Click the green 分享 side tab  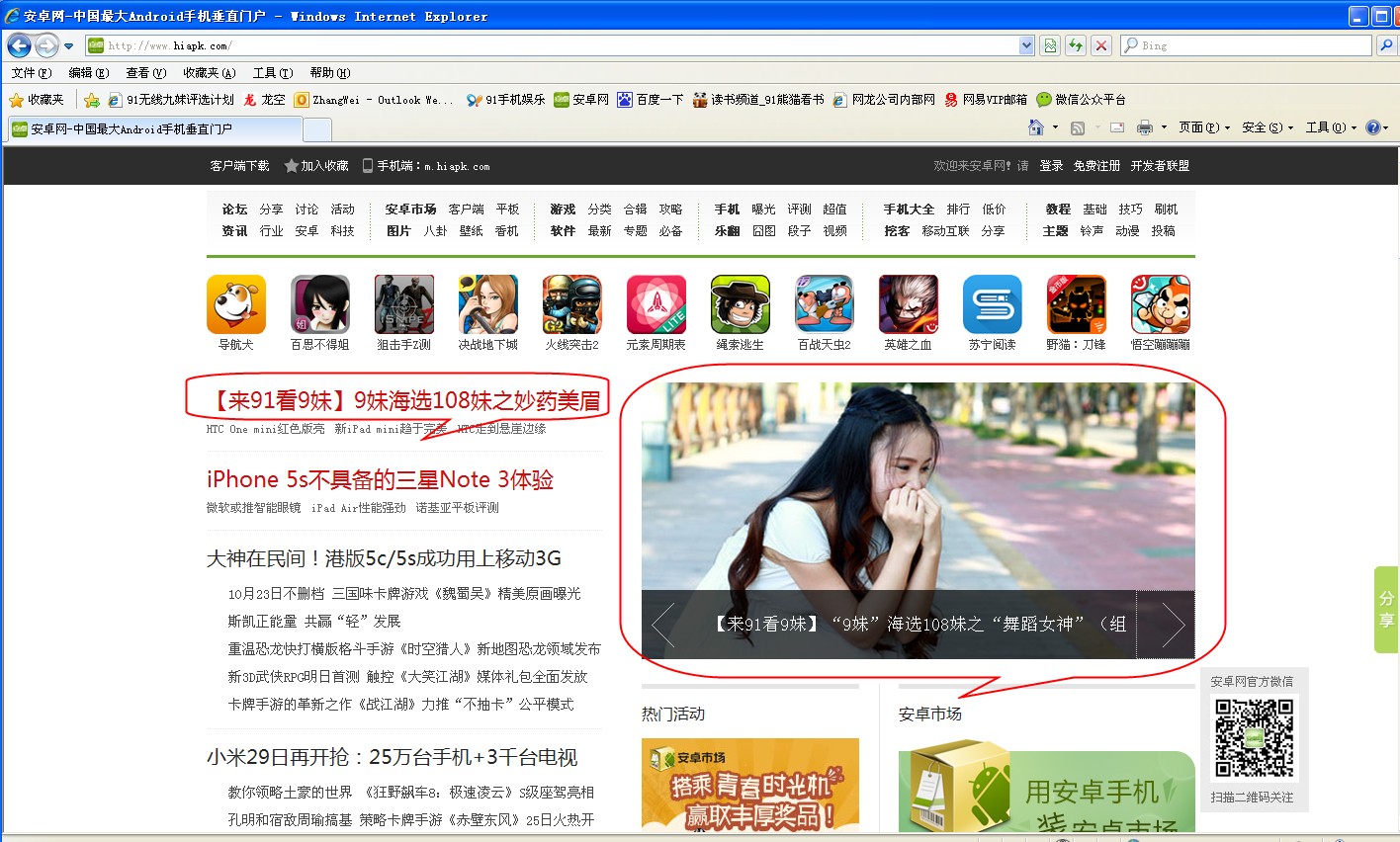point(1386,609)
